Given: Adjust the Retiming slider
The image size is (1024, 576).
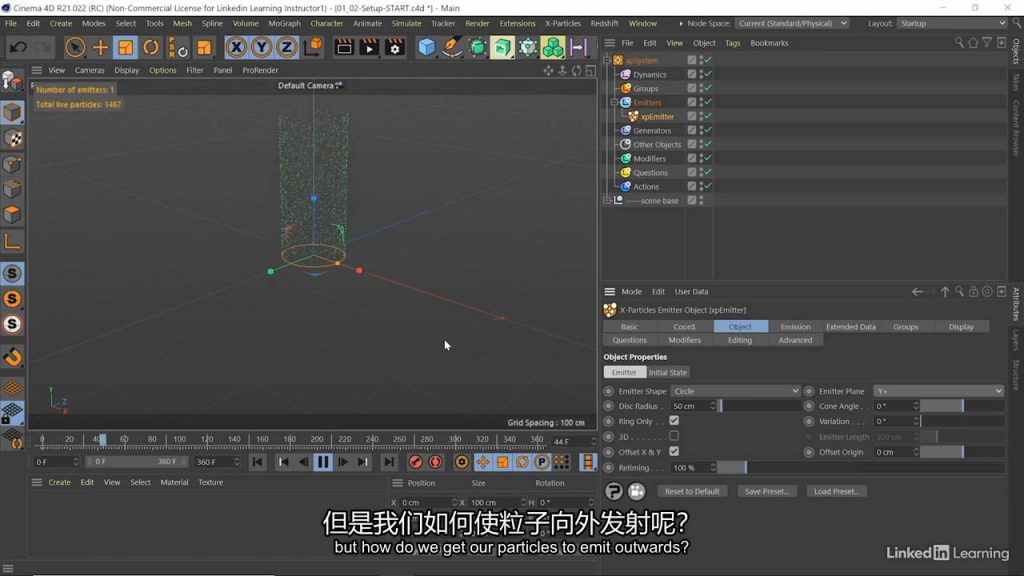Looking at the screenshot, I should pos(862,468).
